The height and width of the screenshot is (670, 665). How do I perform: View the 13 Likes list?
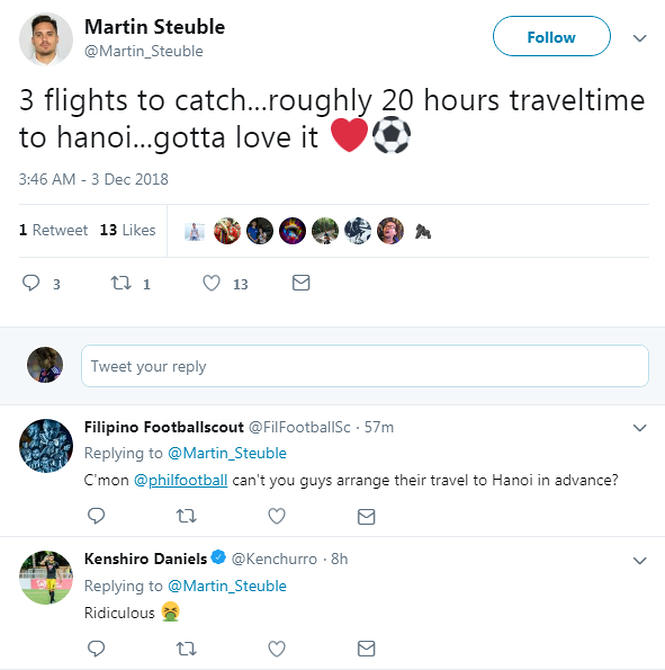point(128,230)
